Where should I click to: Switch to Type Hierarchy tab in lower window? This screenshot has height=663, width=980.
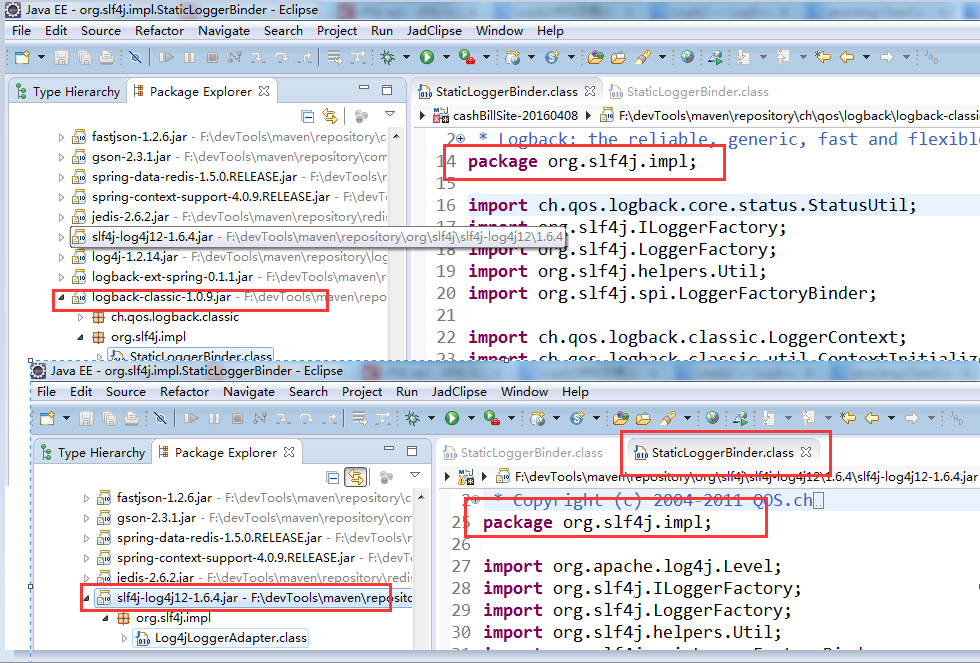[x=92, y=453]
